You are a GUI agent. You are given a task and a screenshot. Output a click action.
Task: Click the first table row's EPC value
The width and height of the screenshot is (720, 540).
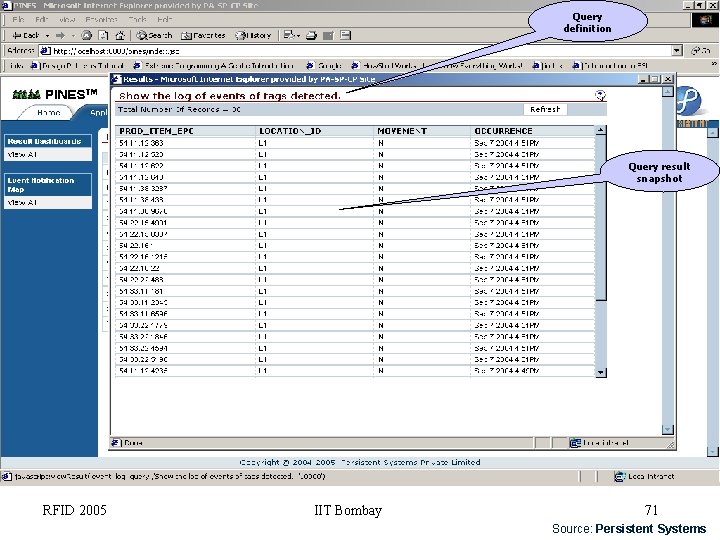tap(141, 143)
